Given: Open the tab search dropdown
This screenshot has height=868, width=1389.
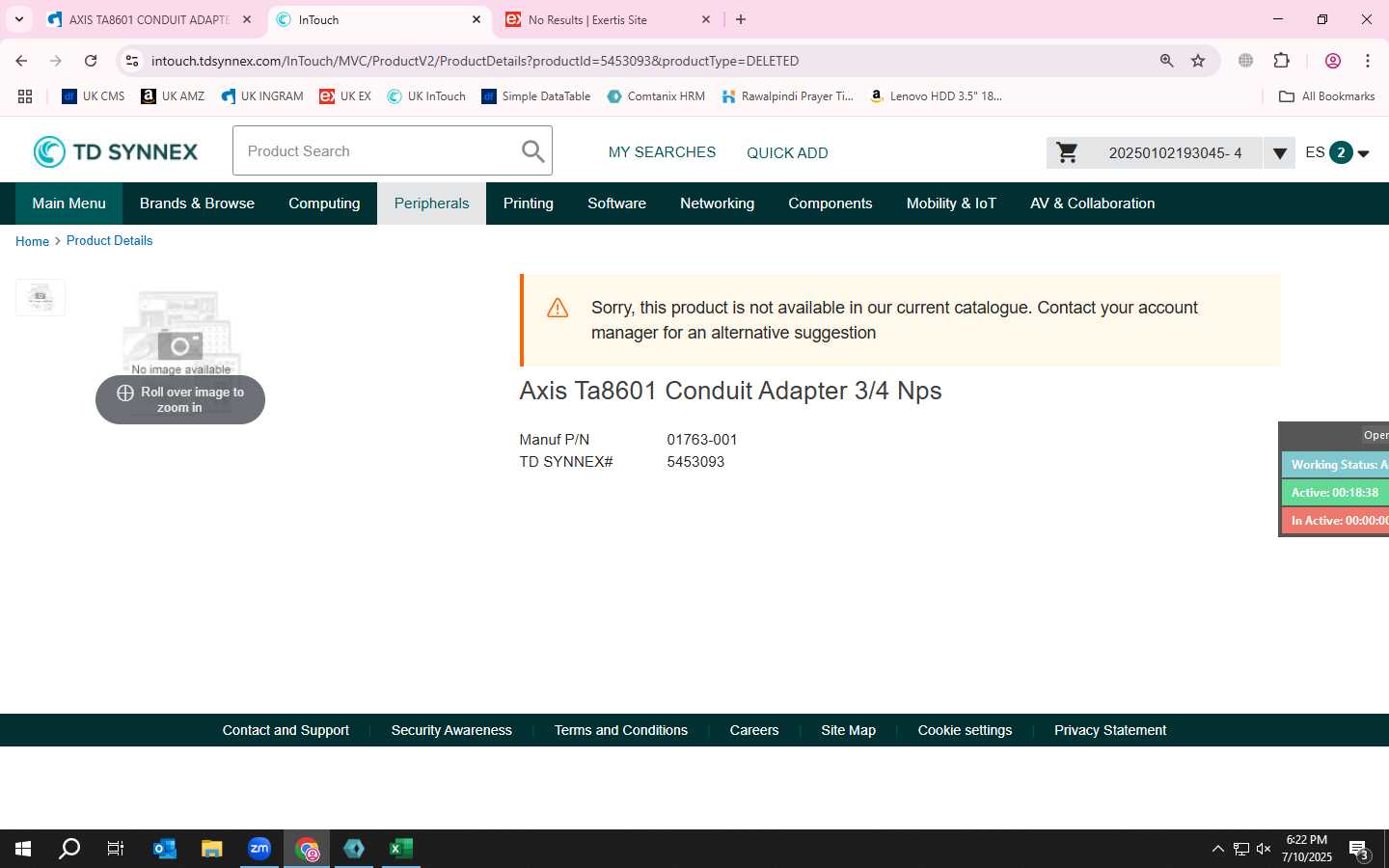Looking at the screenshot, I should (x=18, y=19).
